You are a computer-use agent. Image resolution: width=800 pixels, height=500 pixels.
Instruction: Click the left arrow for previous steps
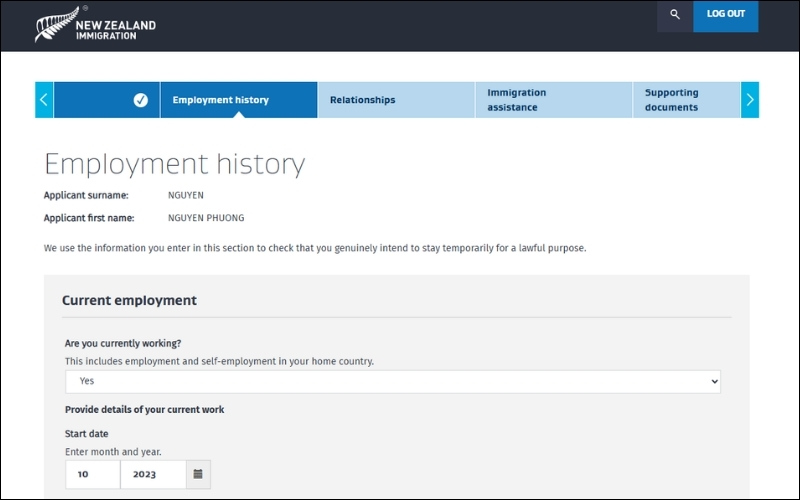44,100
